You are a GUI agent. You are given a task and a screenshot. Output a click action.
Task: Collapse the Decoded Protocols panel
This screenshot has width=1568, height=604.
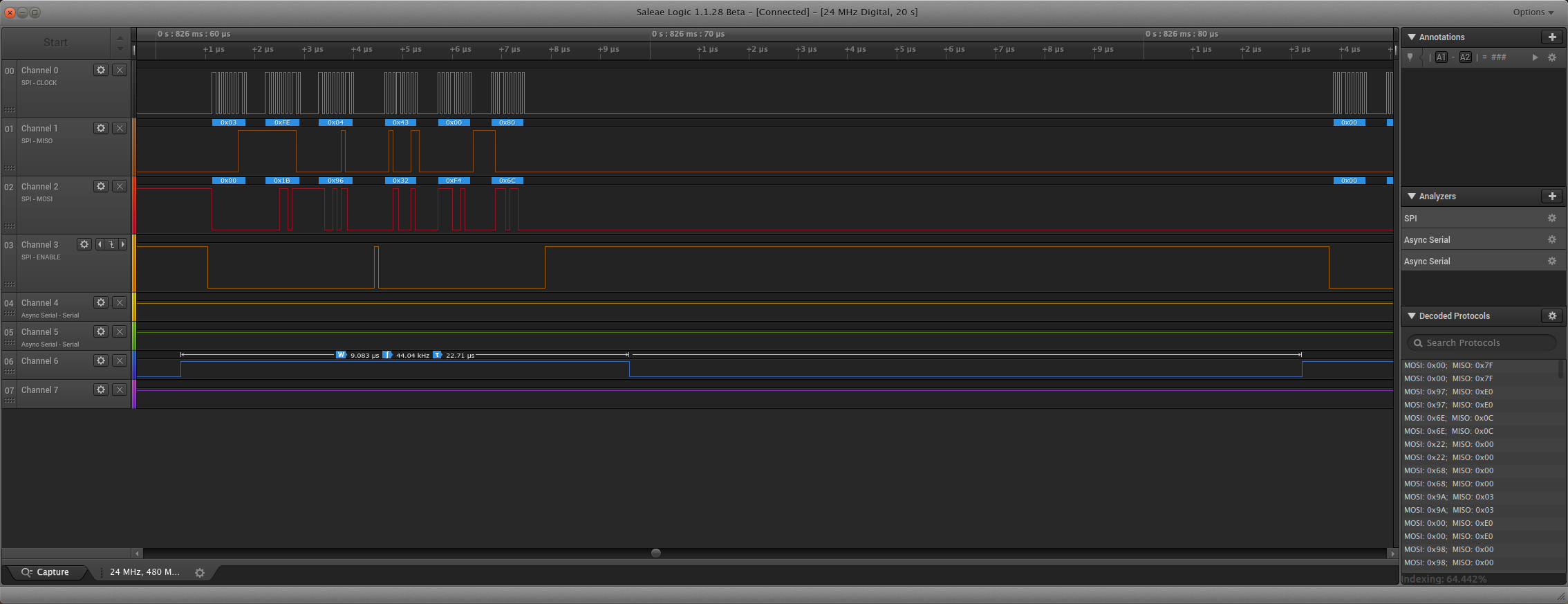pyautogui.click(x=1411, y=316)
